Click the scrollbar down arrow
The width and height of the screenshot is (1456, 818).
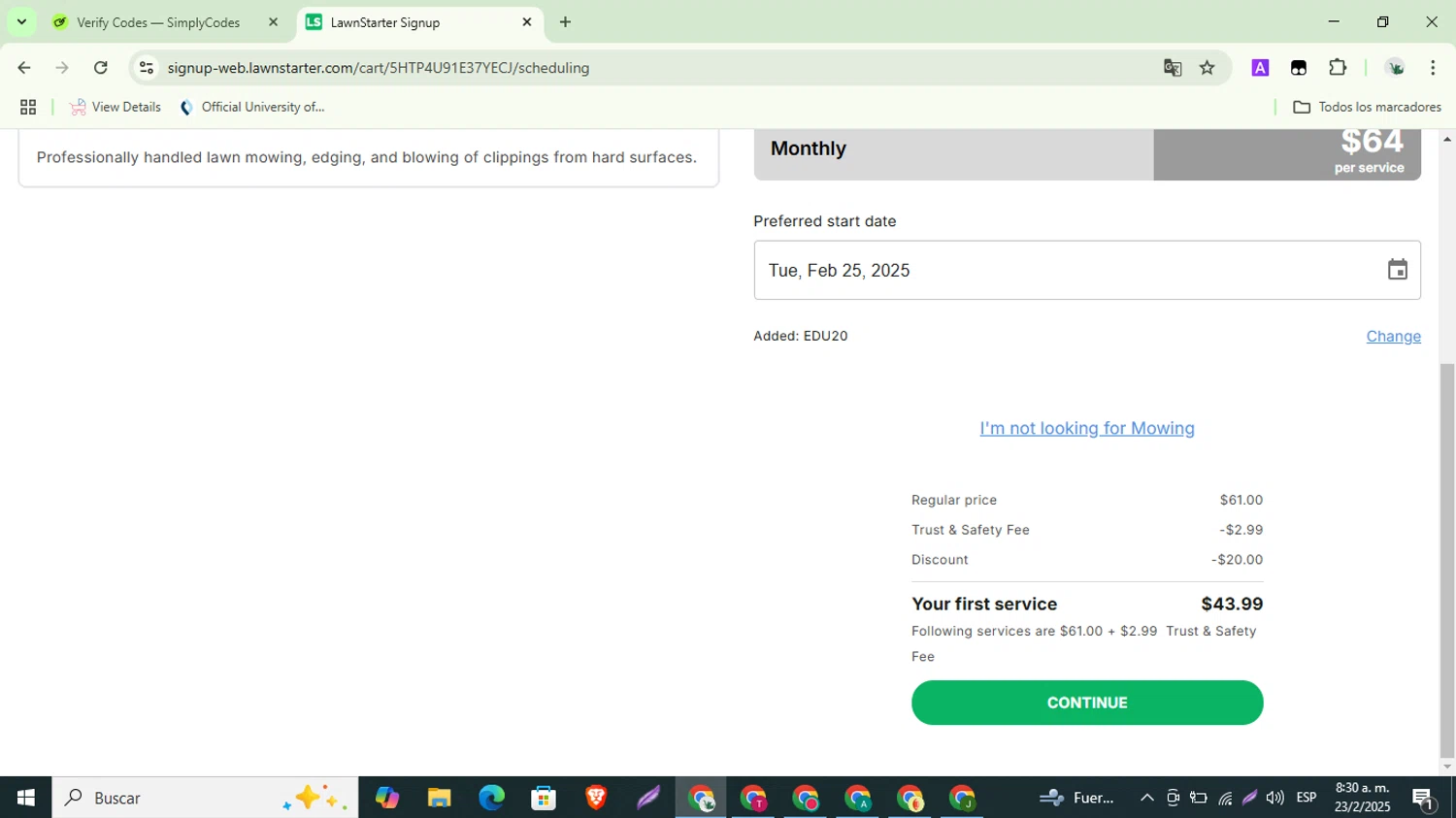(1447, 767)
